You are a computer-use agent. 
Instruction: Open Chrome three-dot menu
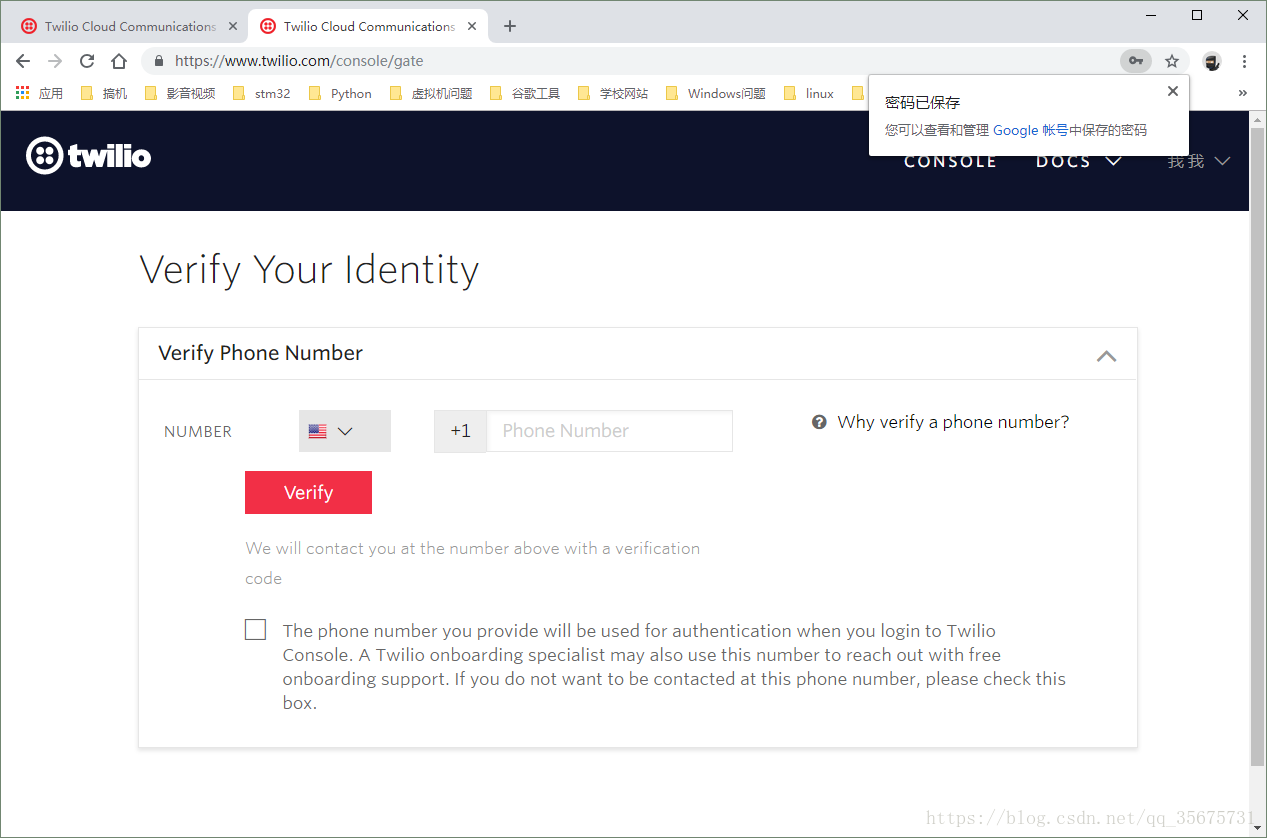(x=1244, y=61)
